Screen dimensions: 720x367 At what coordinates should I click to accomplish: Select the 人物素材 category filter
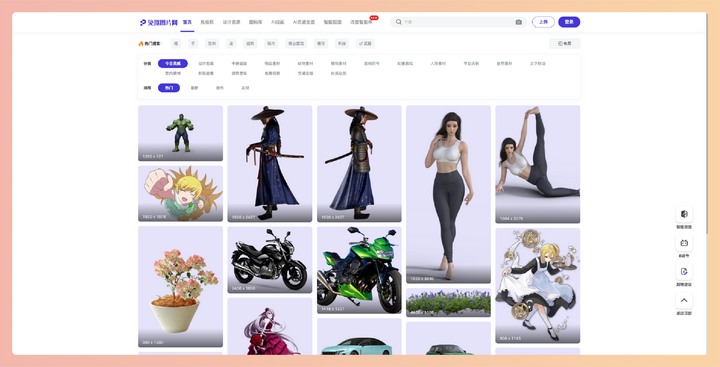pos(438,63)
